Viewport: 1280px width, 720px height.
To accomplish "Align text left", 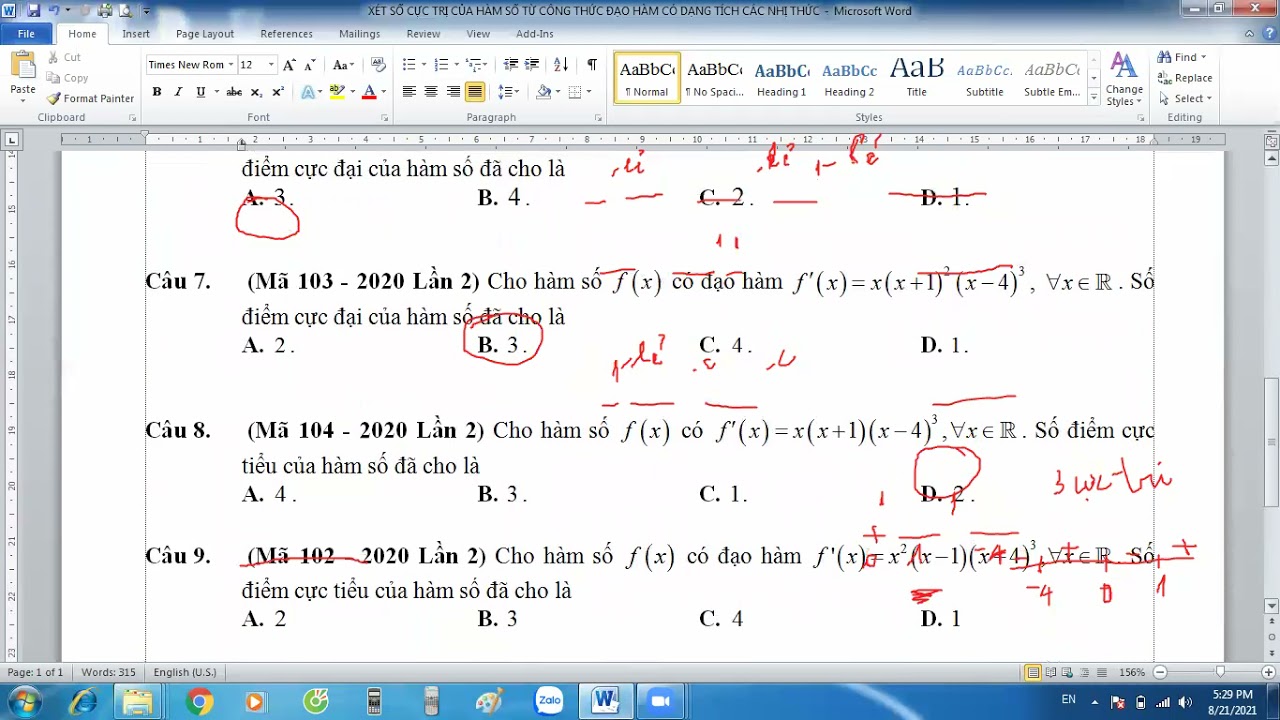I will click(x=409, y=92).
